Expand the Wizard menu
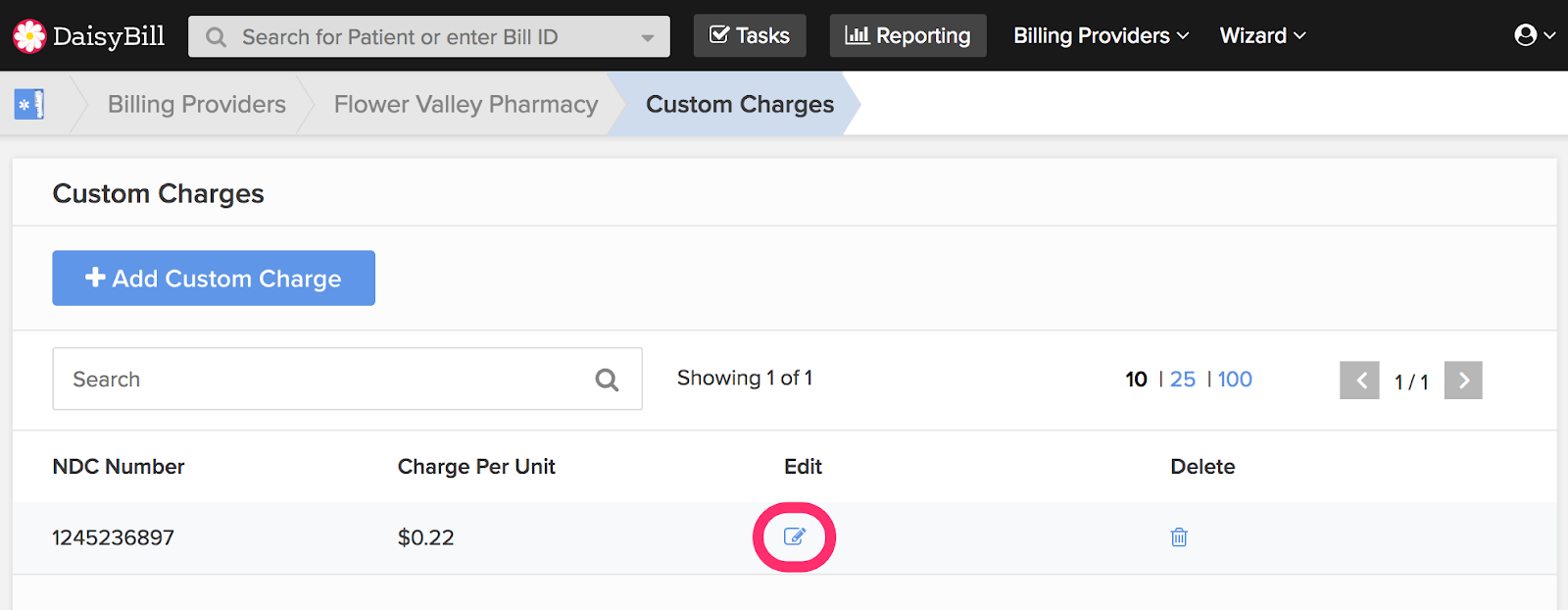The height and width of the screenshot is (610, 1568). (x=1262, y=36)
